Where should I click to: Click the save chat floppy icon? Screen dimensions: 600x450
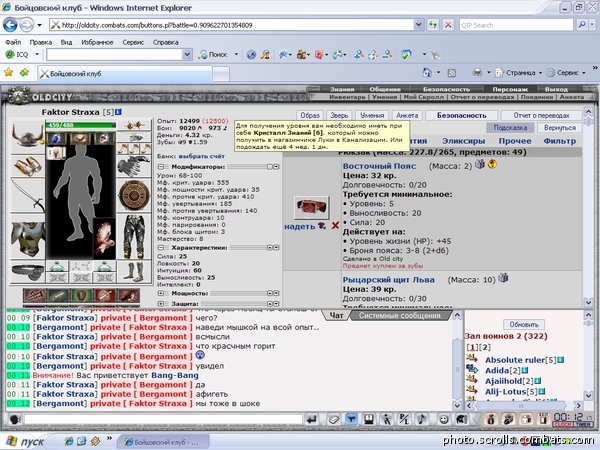pos(369,420)
